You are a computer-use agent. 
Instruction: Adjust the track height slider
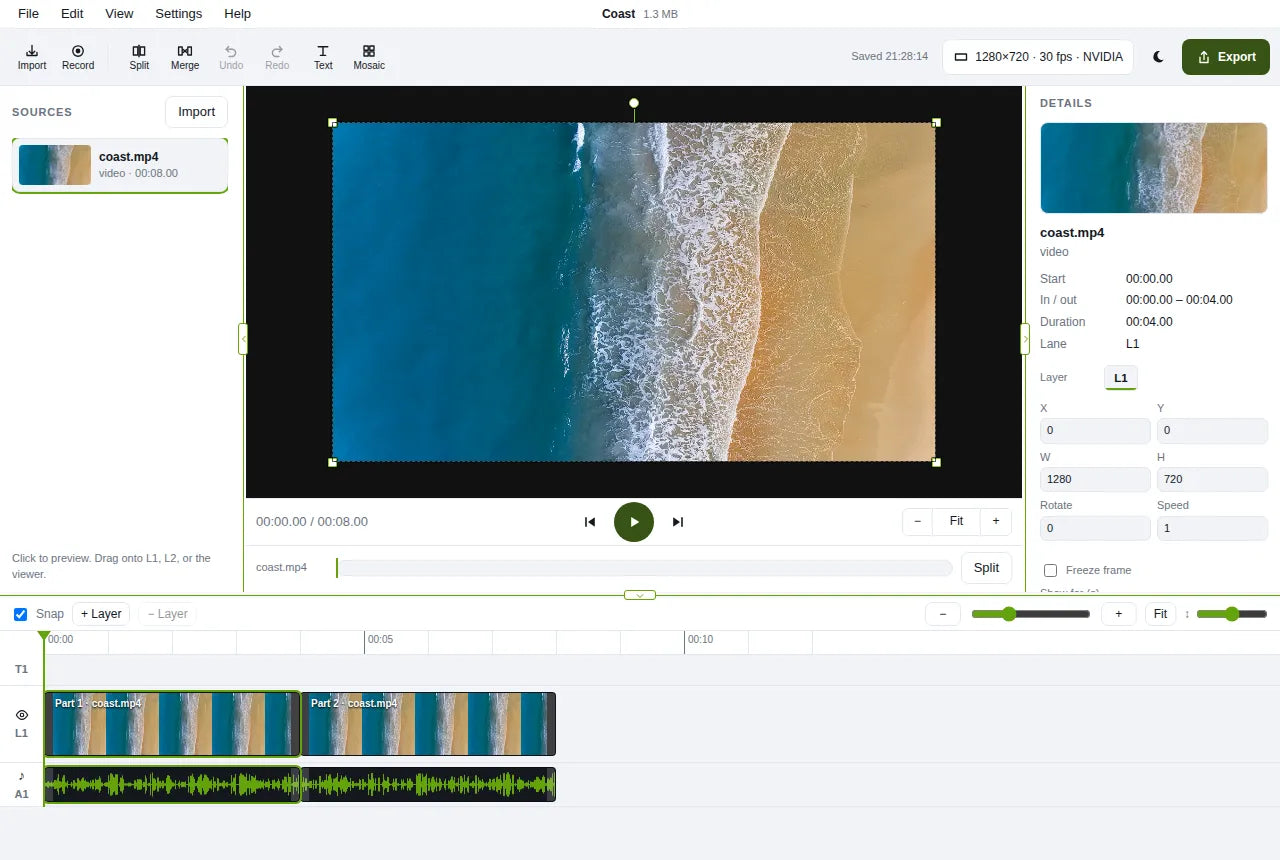(x=1232, y=614)
